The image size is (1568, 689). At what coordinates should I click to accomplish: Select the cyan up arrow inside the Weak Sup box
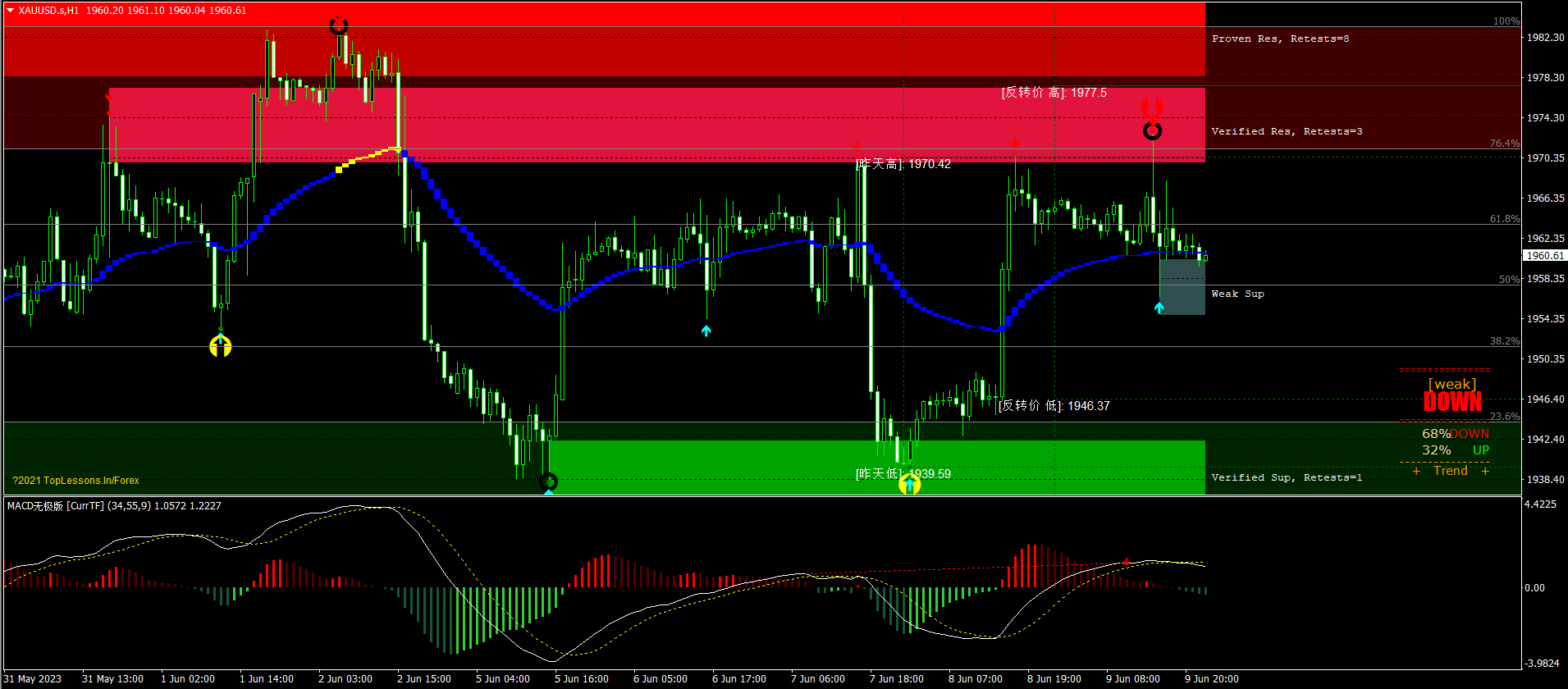1159,308
